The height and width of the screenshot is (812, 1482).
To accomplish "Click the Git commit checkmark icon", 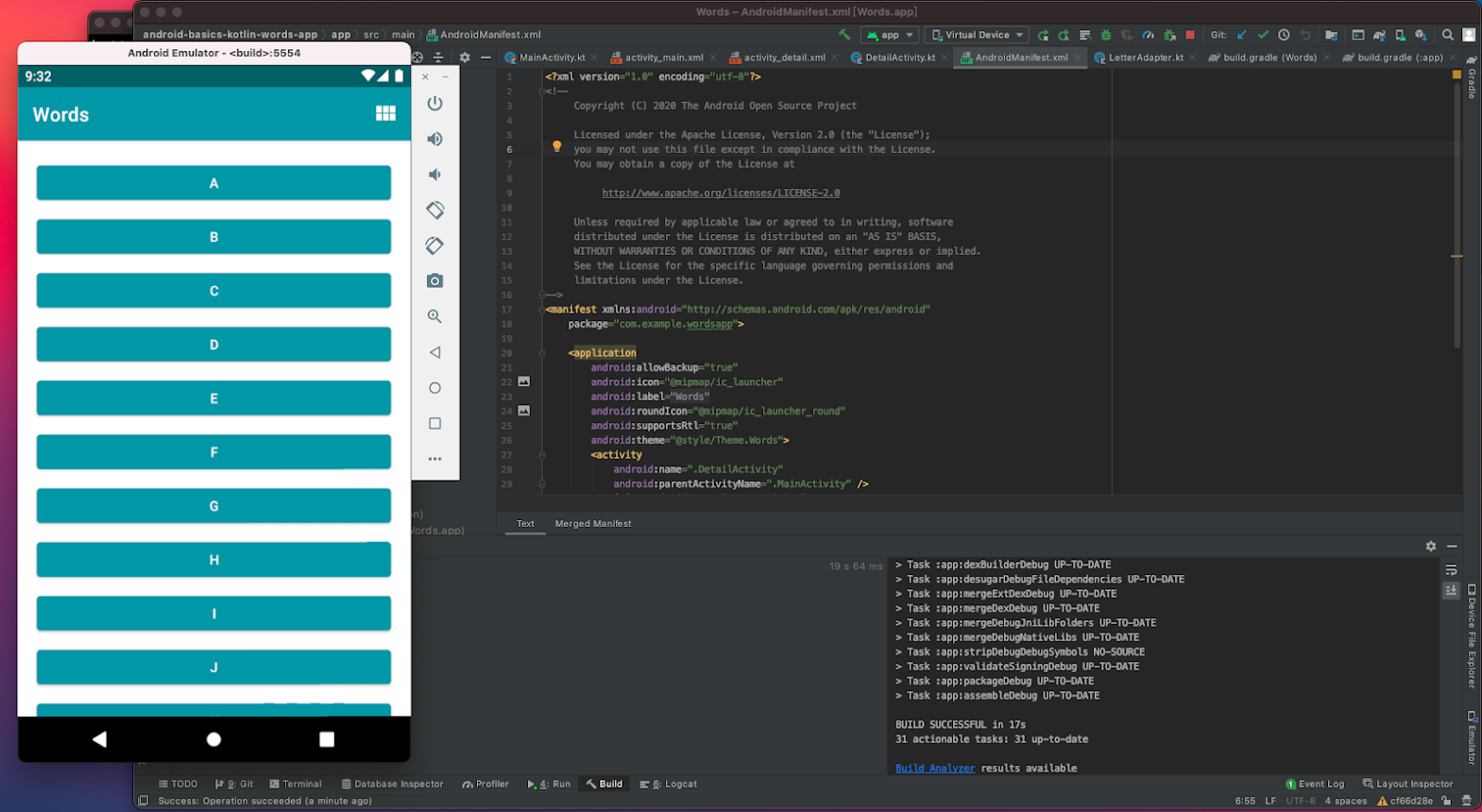I will (1263, 35).
